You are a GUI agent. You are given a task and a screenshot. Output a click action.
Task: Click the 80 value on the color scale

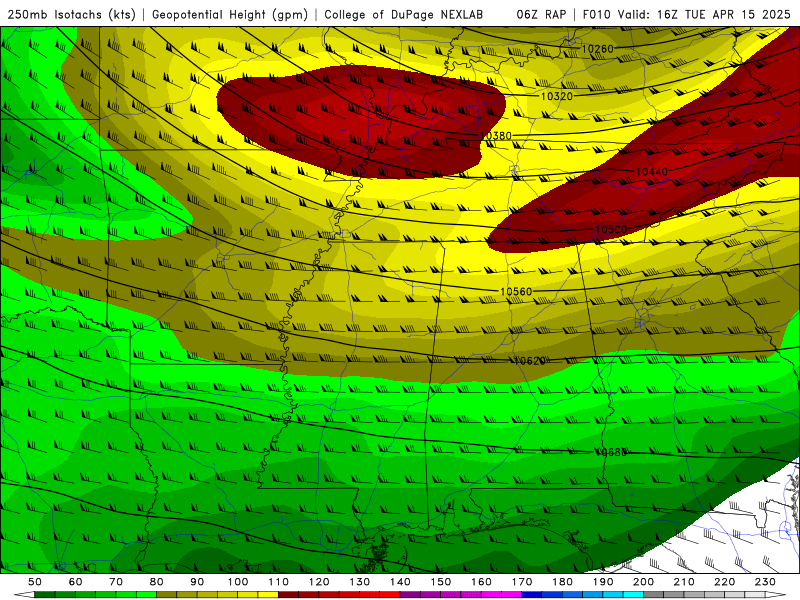157,582
